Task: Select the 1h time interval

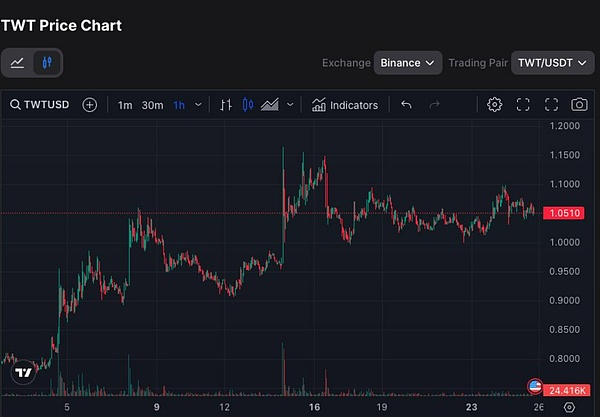Action: 178,105
